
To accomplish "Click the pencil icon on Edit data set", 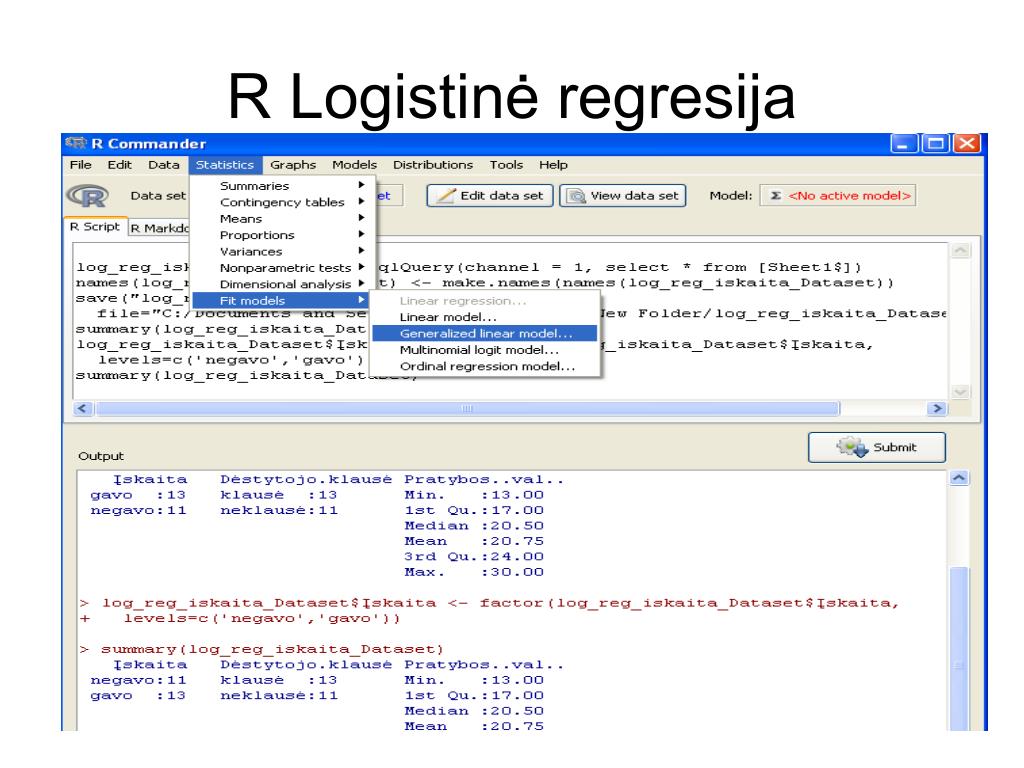I will point(445,196).
